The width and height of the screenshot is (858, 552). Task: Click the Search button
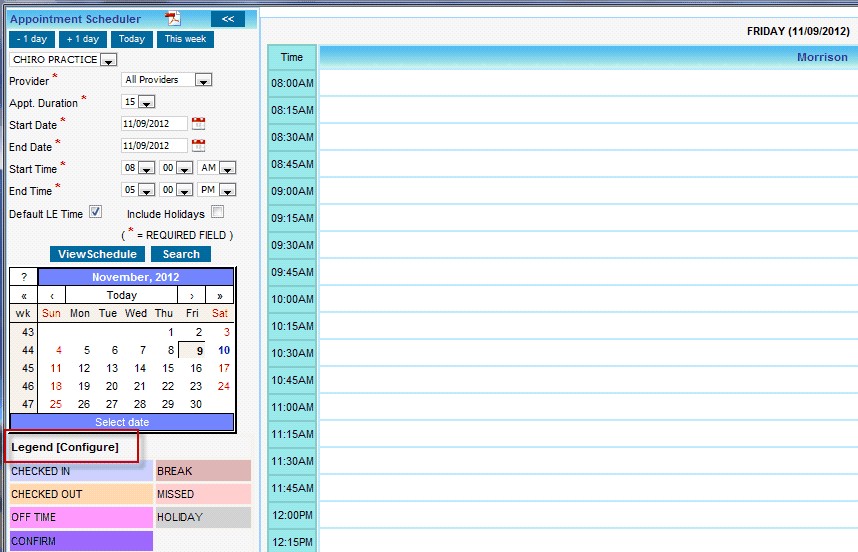click(x=181, y=254)
